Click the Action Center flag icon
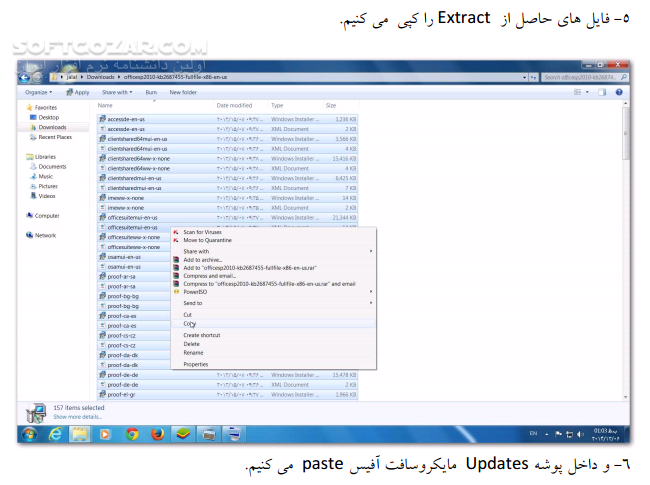This screenshot has width=650, height=485. [x=558, y=434]
